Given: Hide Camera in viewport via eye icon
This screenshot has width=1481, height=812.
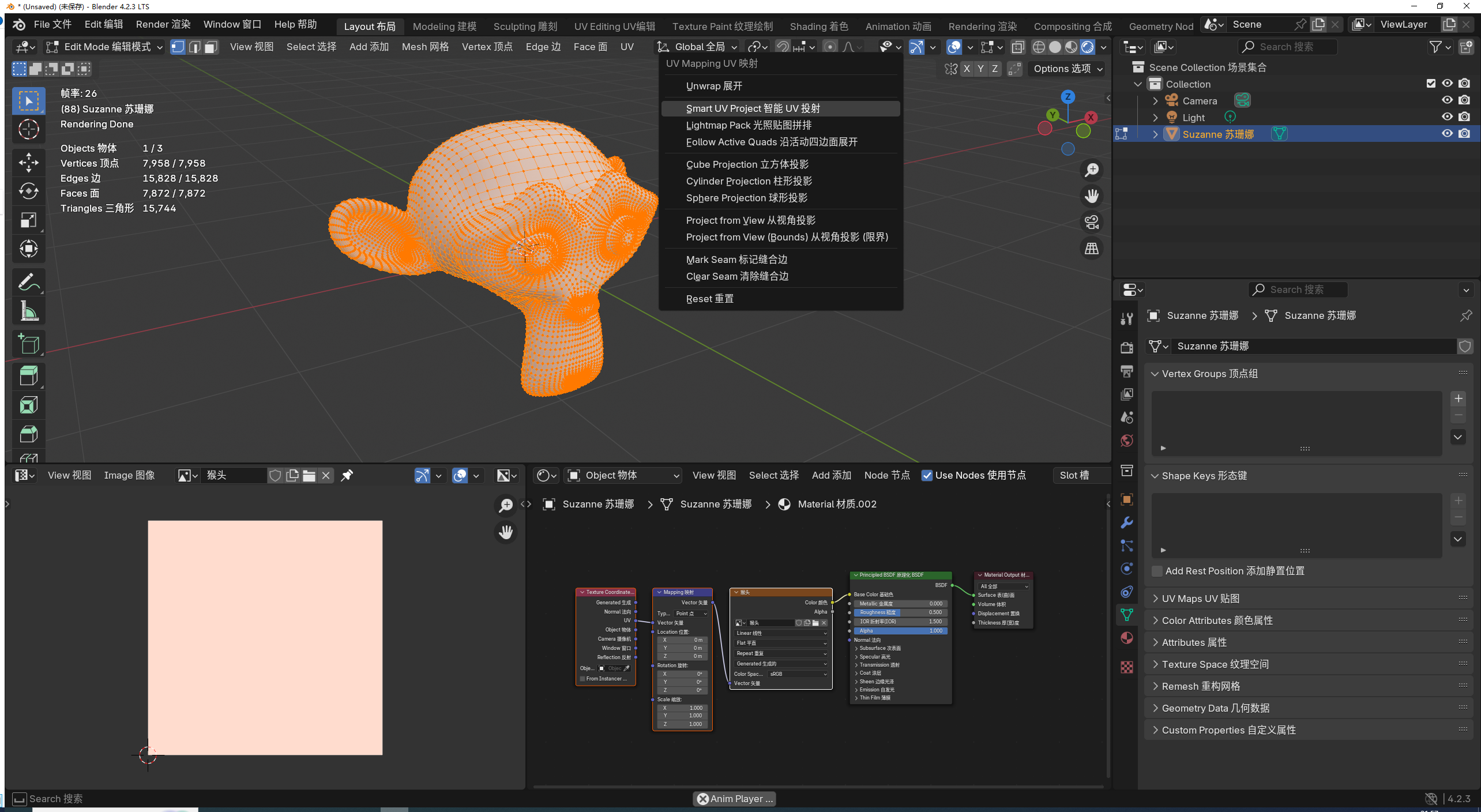Looking at the screenshot, I should (x=1447, y=100).
